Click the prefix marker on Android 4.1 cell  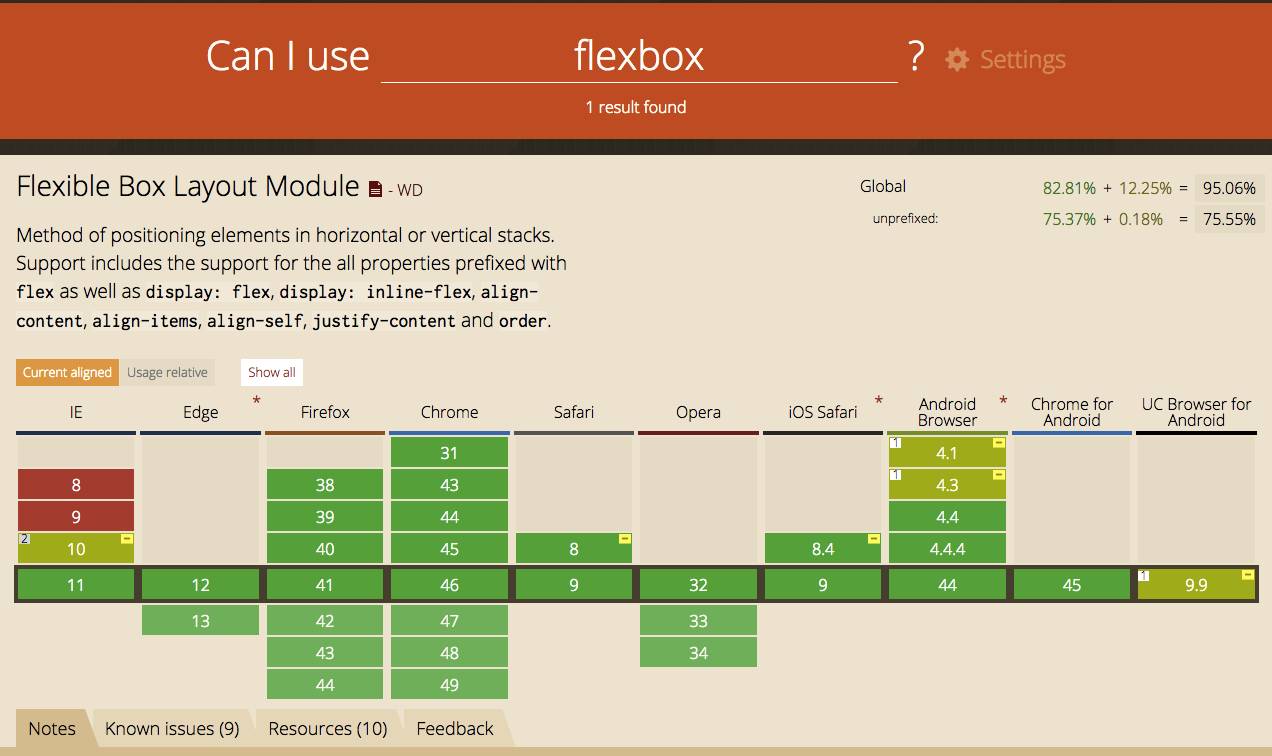click(x=999, y=443)
